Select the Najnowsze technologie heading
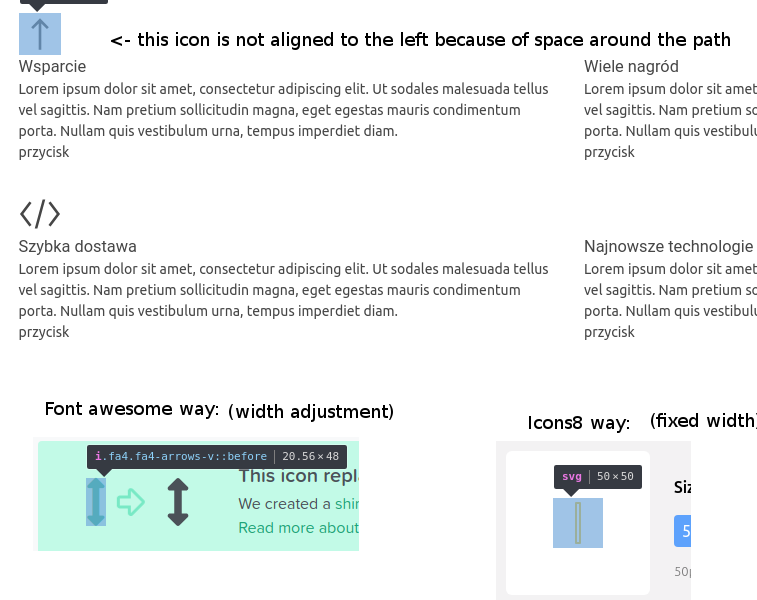The width and height of the screenshot is (757, 600). [669, 246]
